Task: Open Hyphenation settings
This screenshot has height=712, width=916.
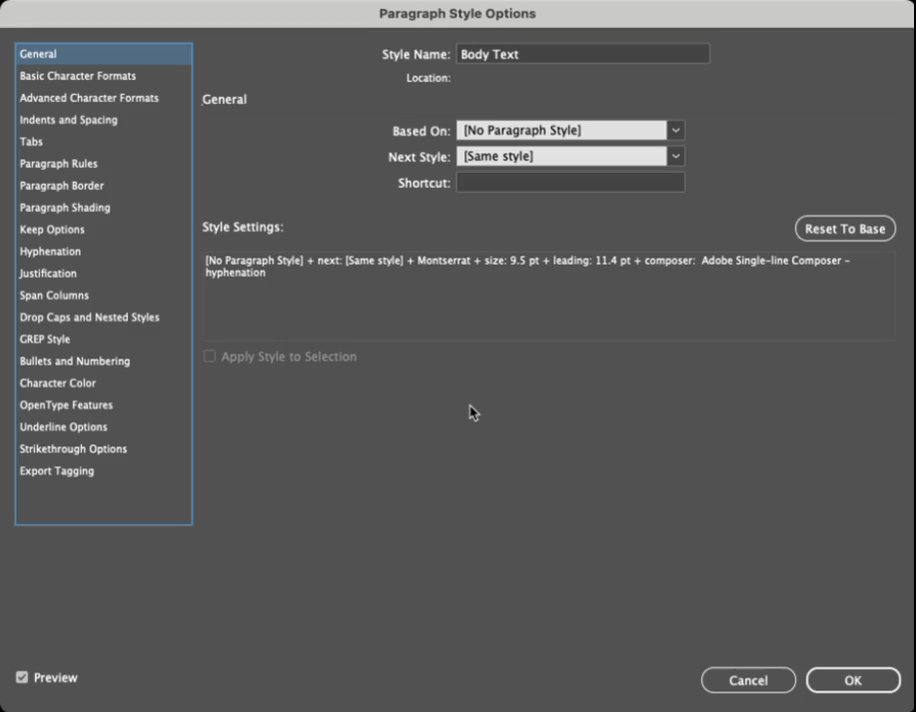Action: (104, 251)
